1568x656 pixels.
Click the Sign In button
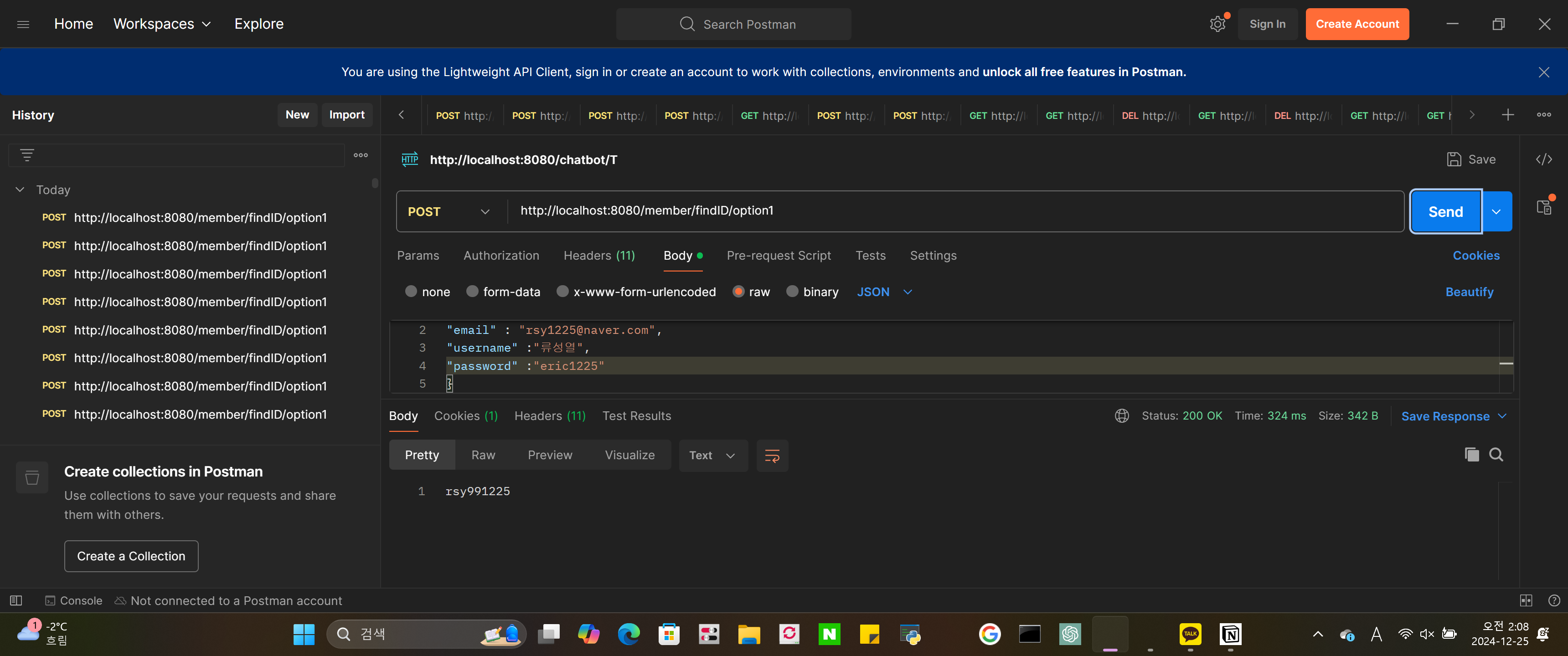click(x=1267, y=24)
